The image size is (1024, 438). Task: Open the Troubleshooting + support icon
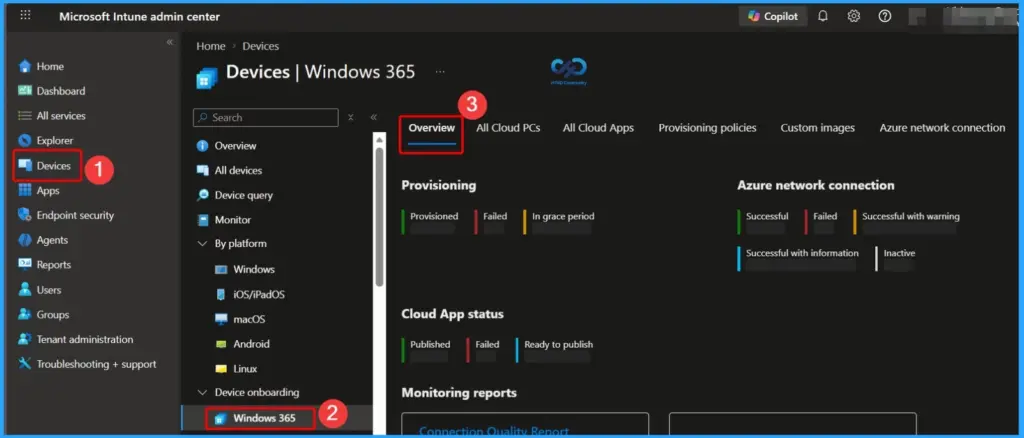25,364
